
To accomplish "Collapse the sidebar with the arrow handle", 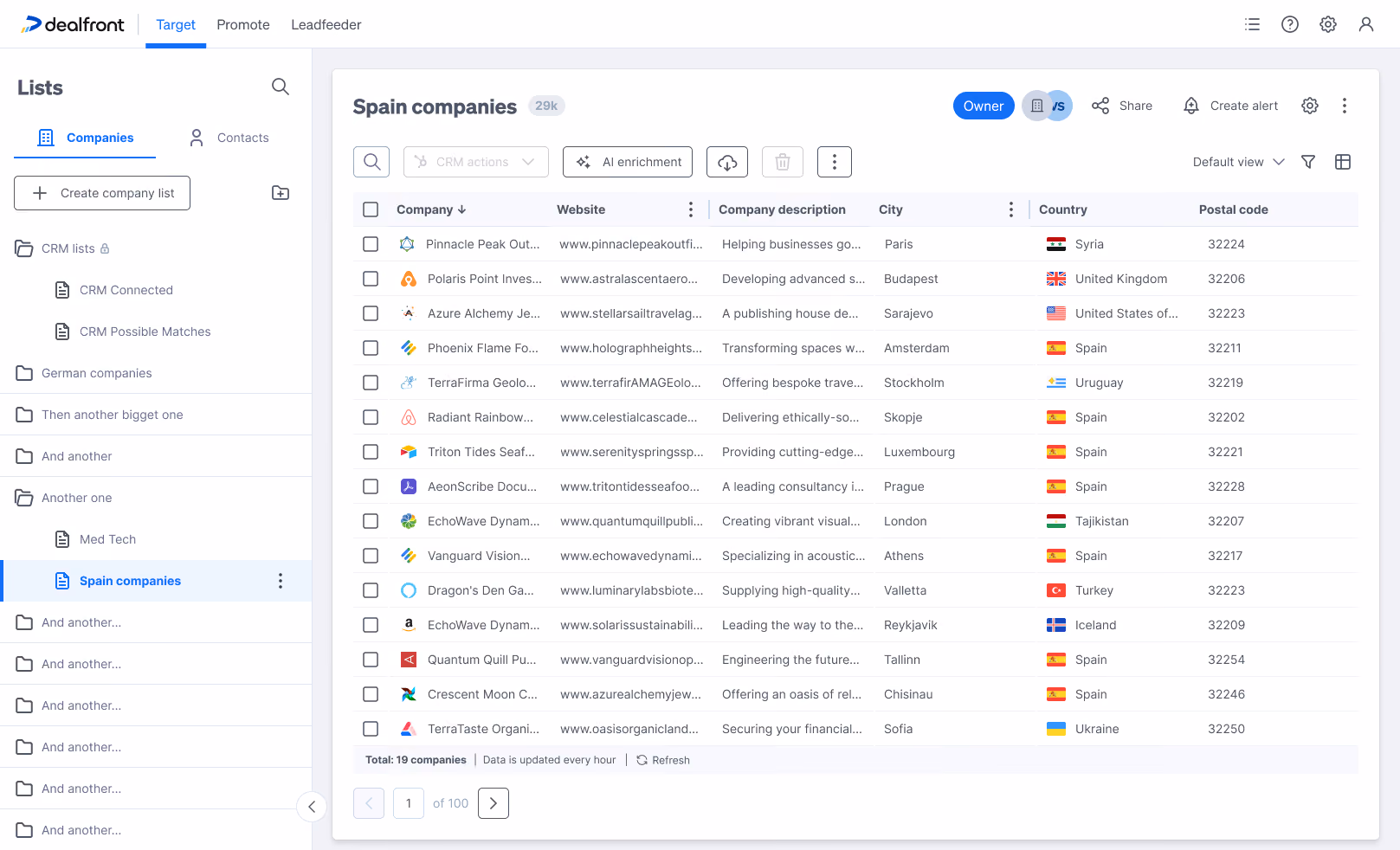I will pos(312,807).
